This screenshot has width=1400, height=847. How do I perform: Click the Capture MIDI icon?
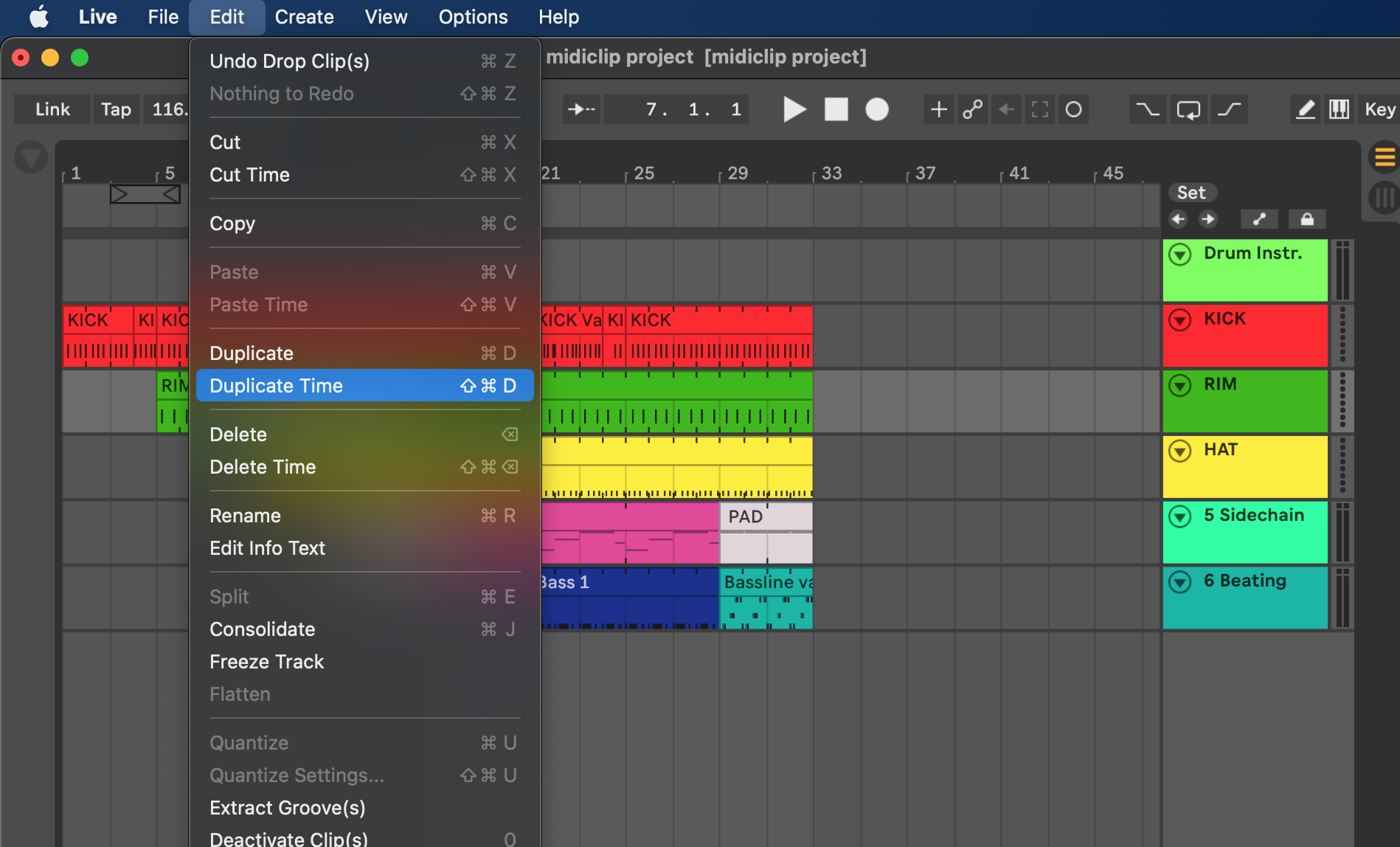[x=1039, y=110]
